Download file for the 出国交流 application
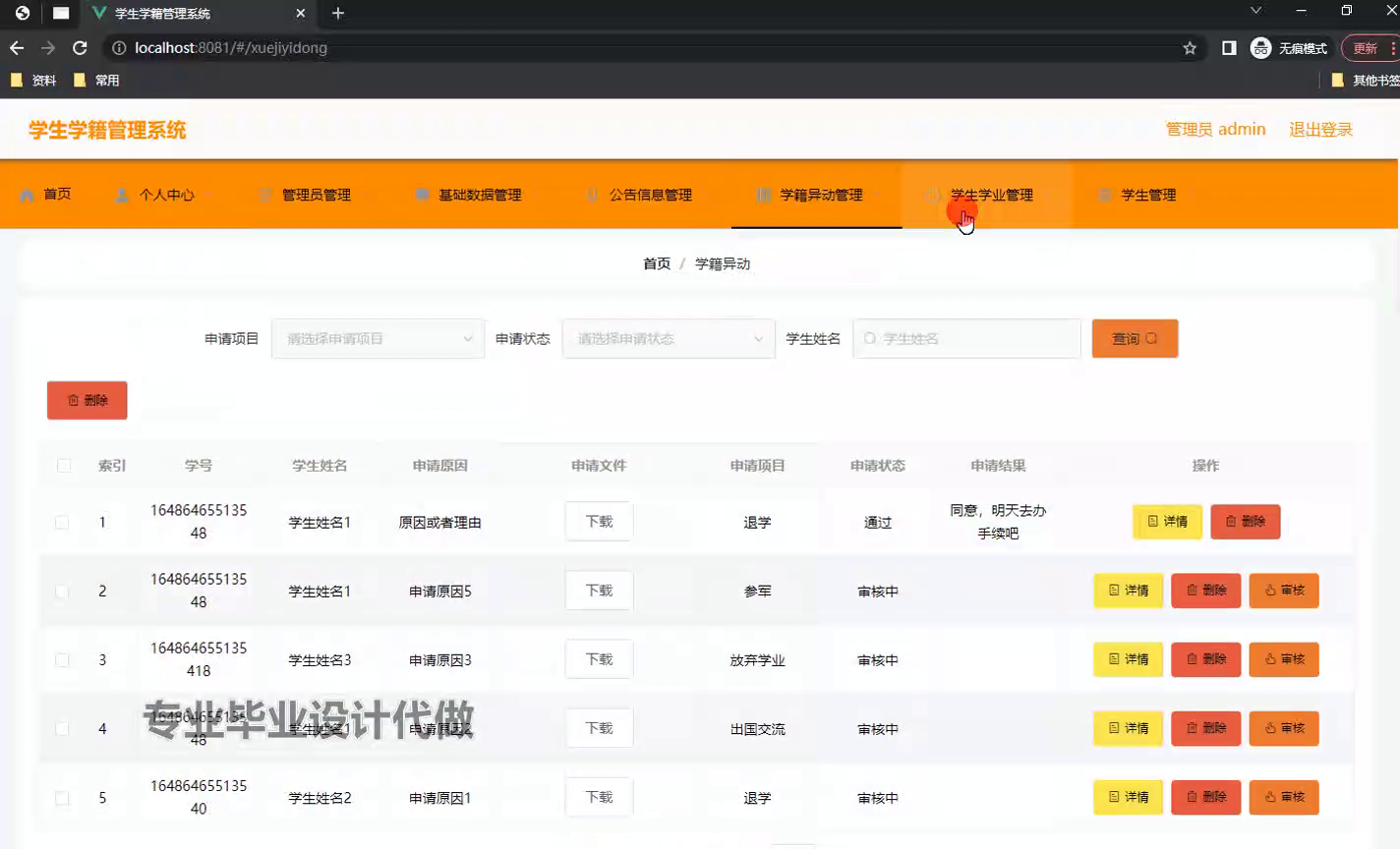Image resolution: width=1400 pixels, height=849 pixels. (599, 728)
